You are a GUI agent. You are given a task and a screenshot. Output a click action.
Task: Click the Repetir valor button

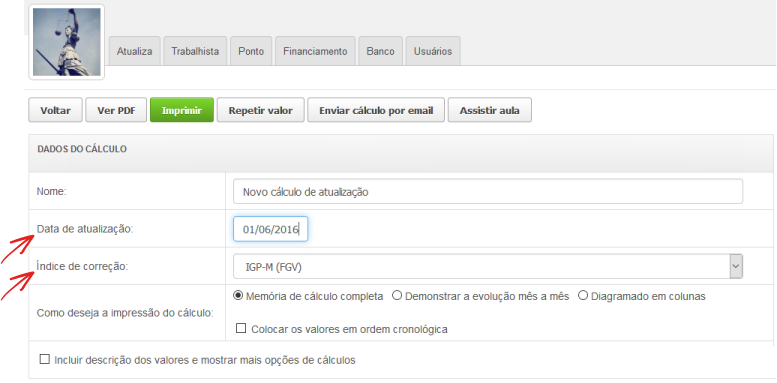tap(261, 110)
